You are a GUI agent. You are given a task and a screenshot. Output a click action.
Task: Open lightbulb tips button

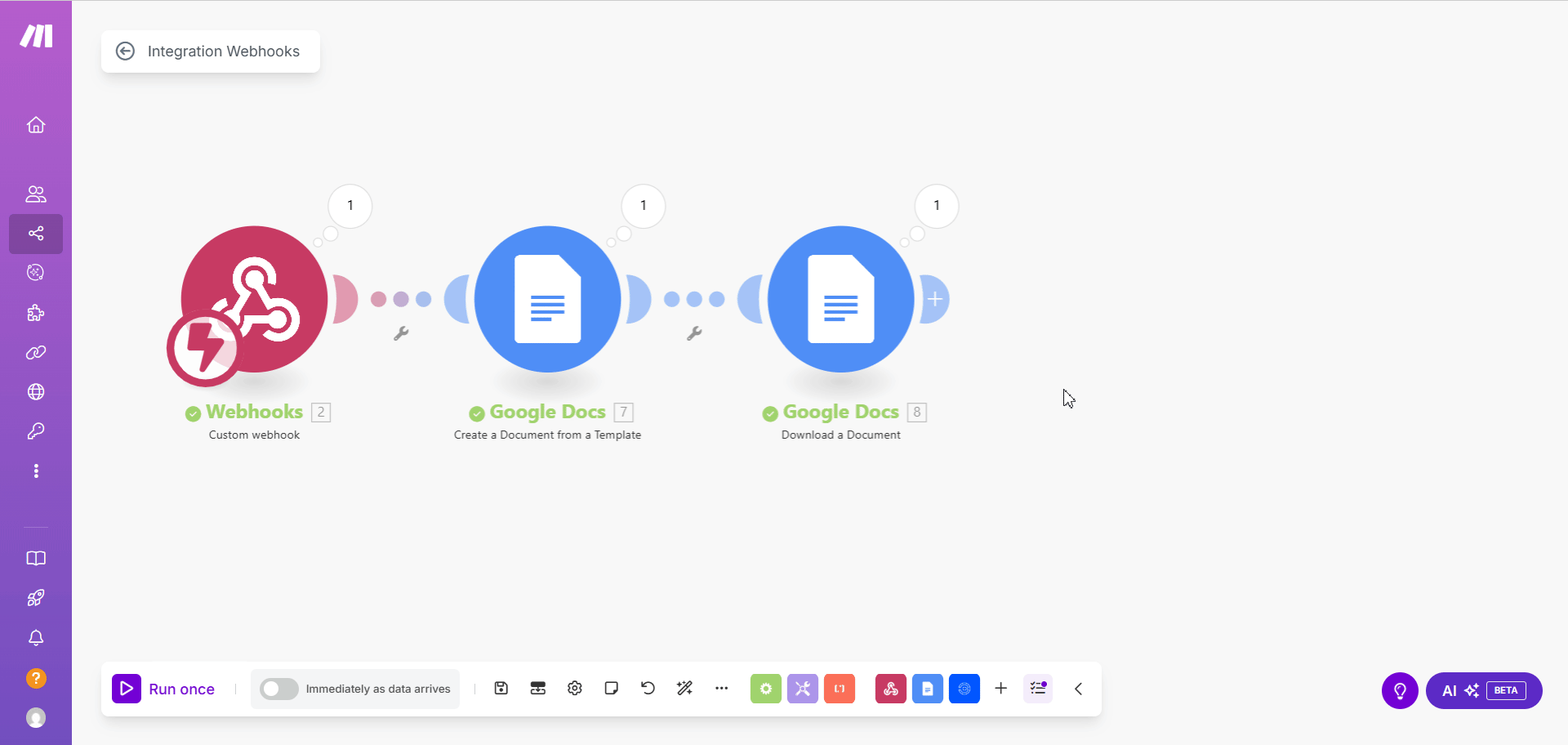click(1401, 691)
